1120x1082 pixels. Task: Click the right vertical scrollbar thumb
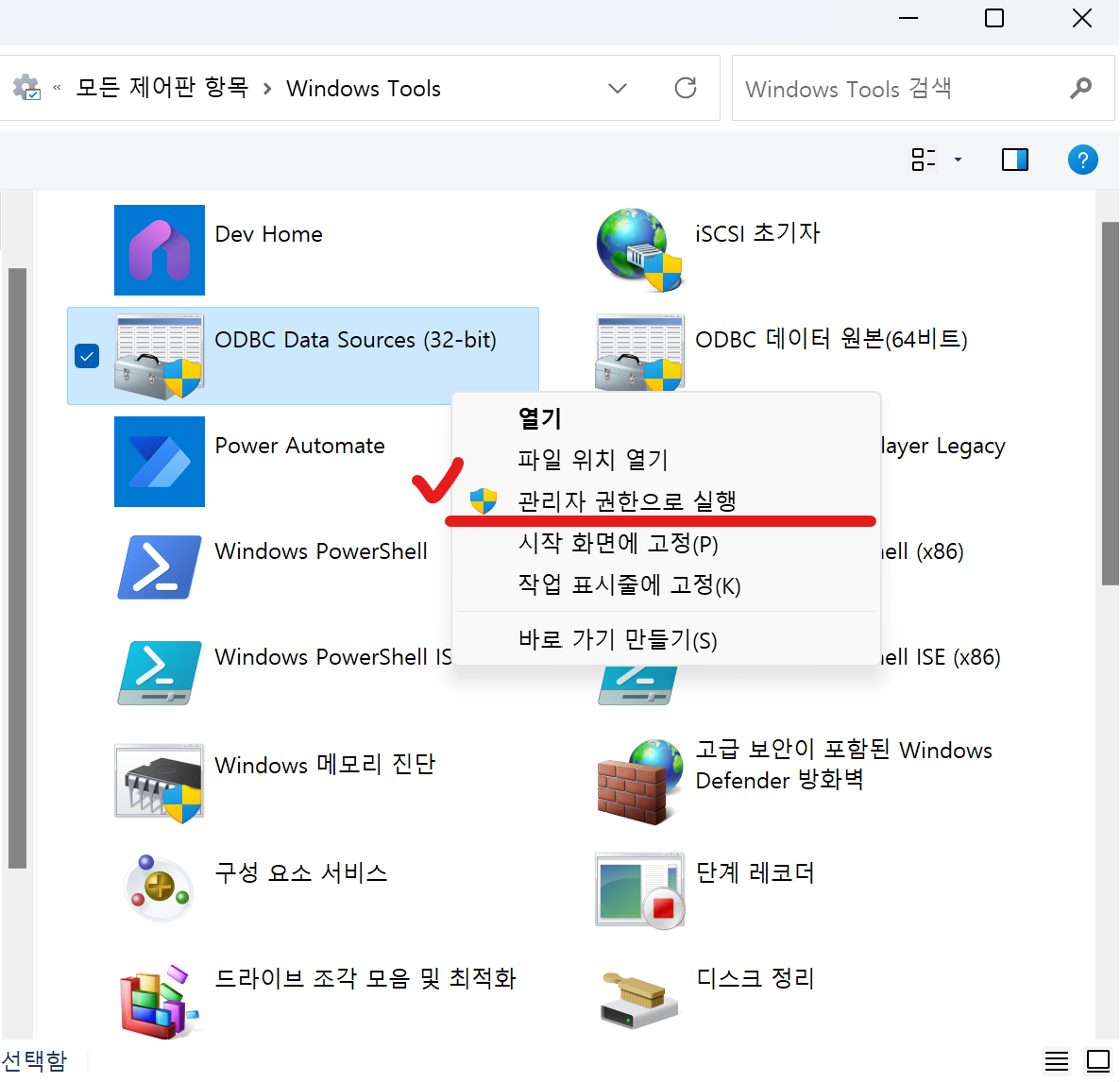pos(1110,403)
